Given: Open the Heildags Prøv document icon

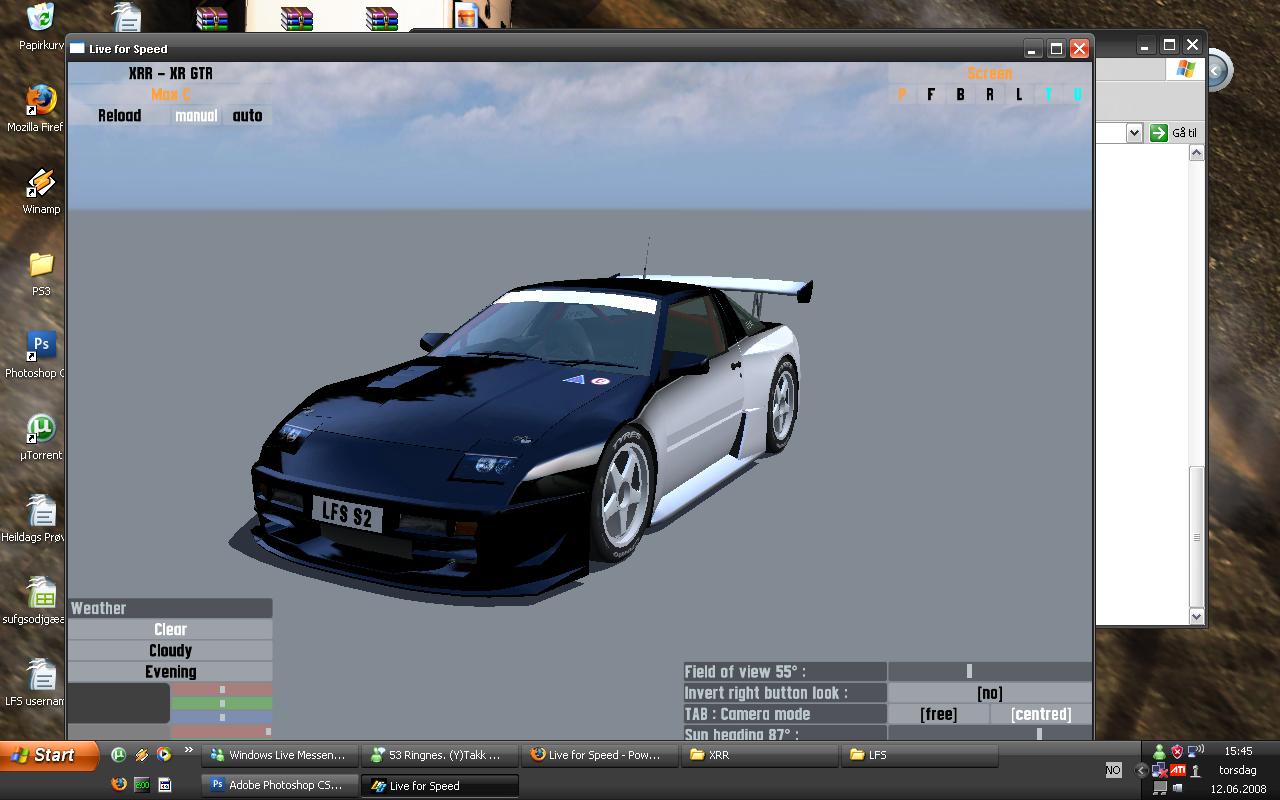Looking at the screenshot, I should point(40,518).
